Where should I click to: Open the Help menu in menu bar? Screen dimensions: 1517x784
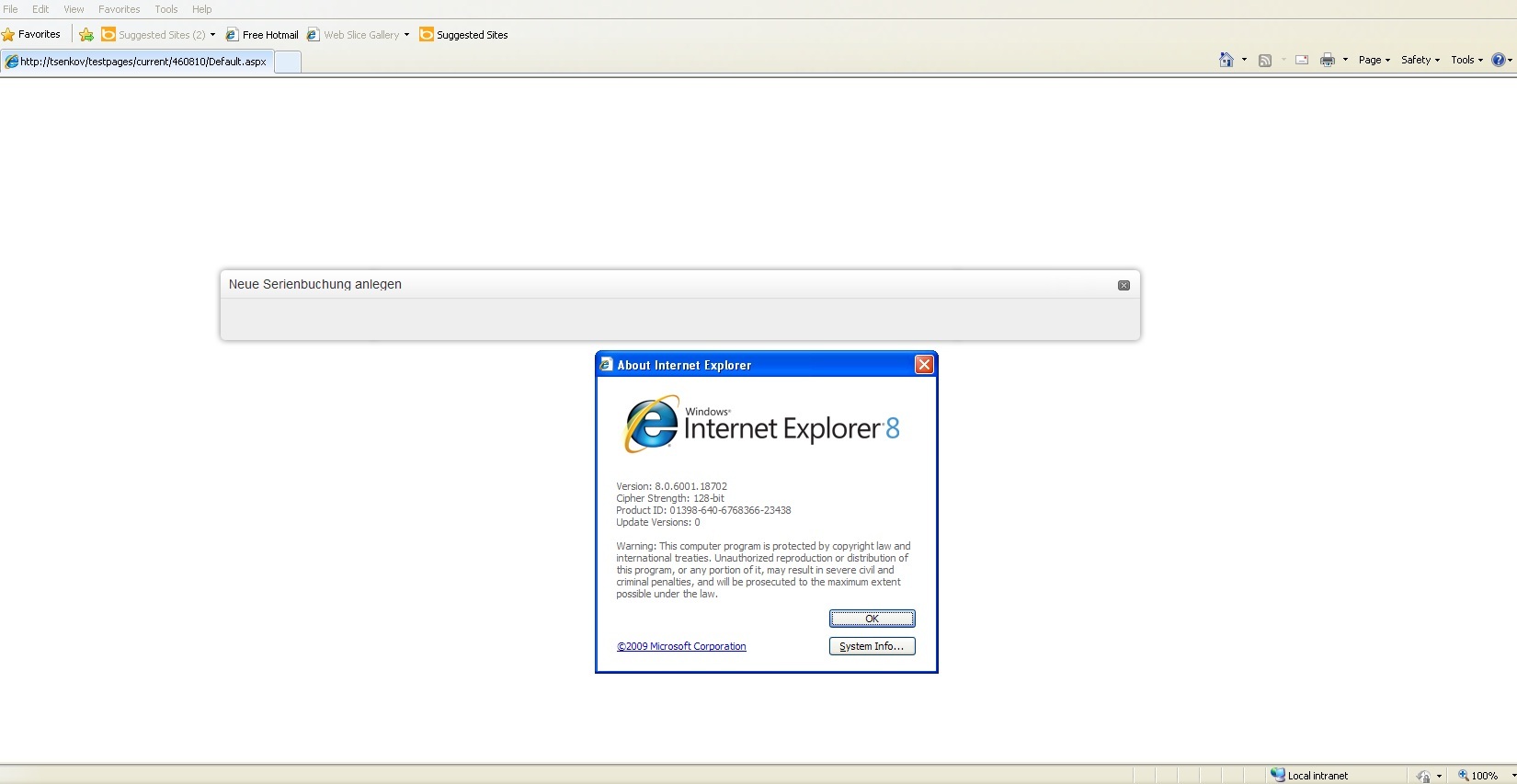[x=202, y=9]
